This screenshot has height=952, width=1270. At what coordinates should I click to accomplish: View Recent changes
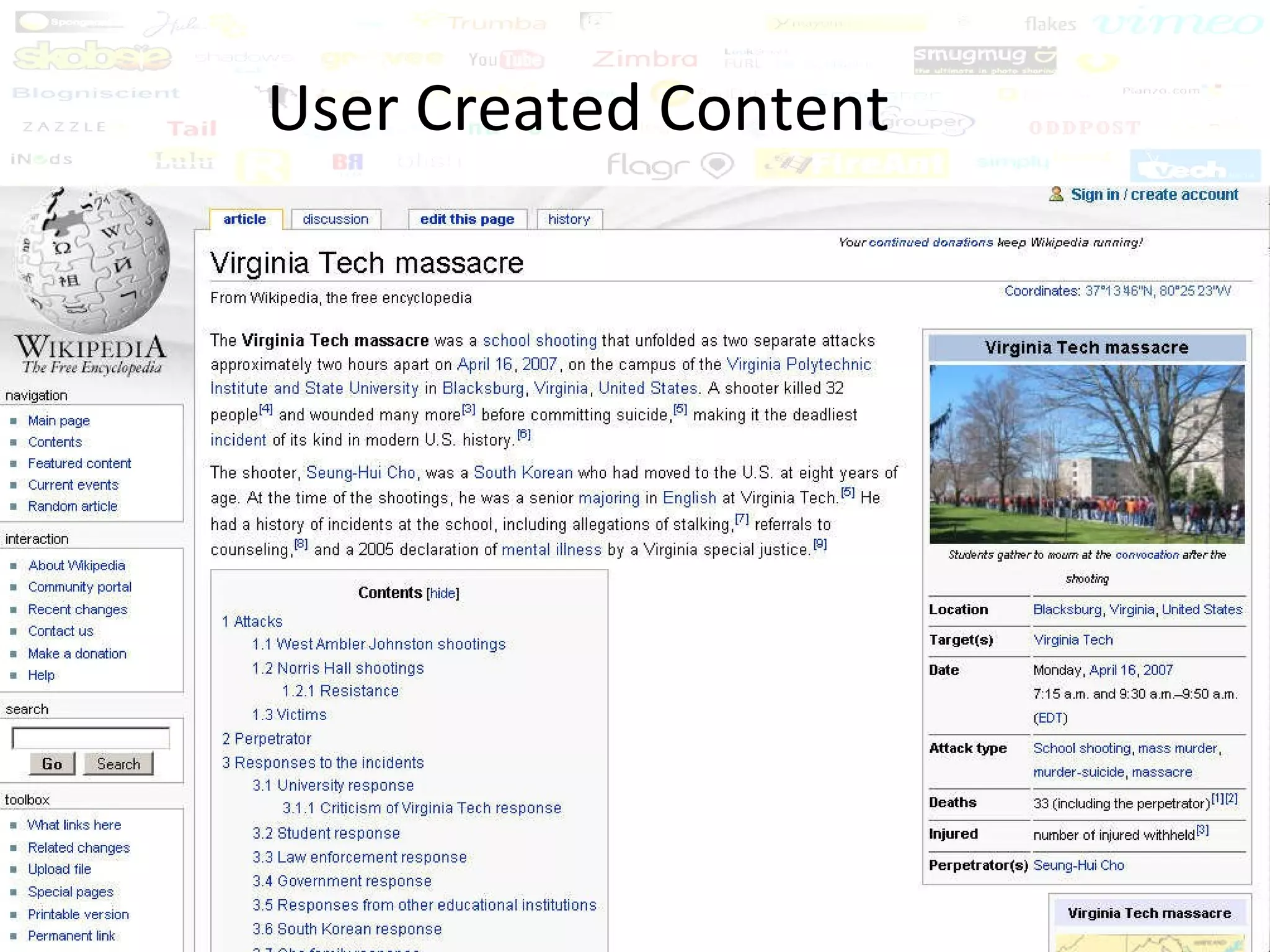[78, 609]
